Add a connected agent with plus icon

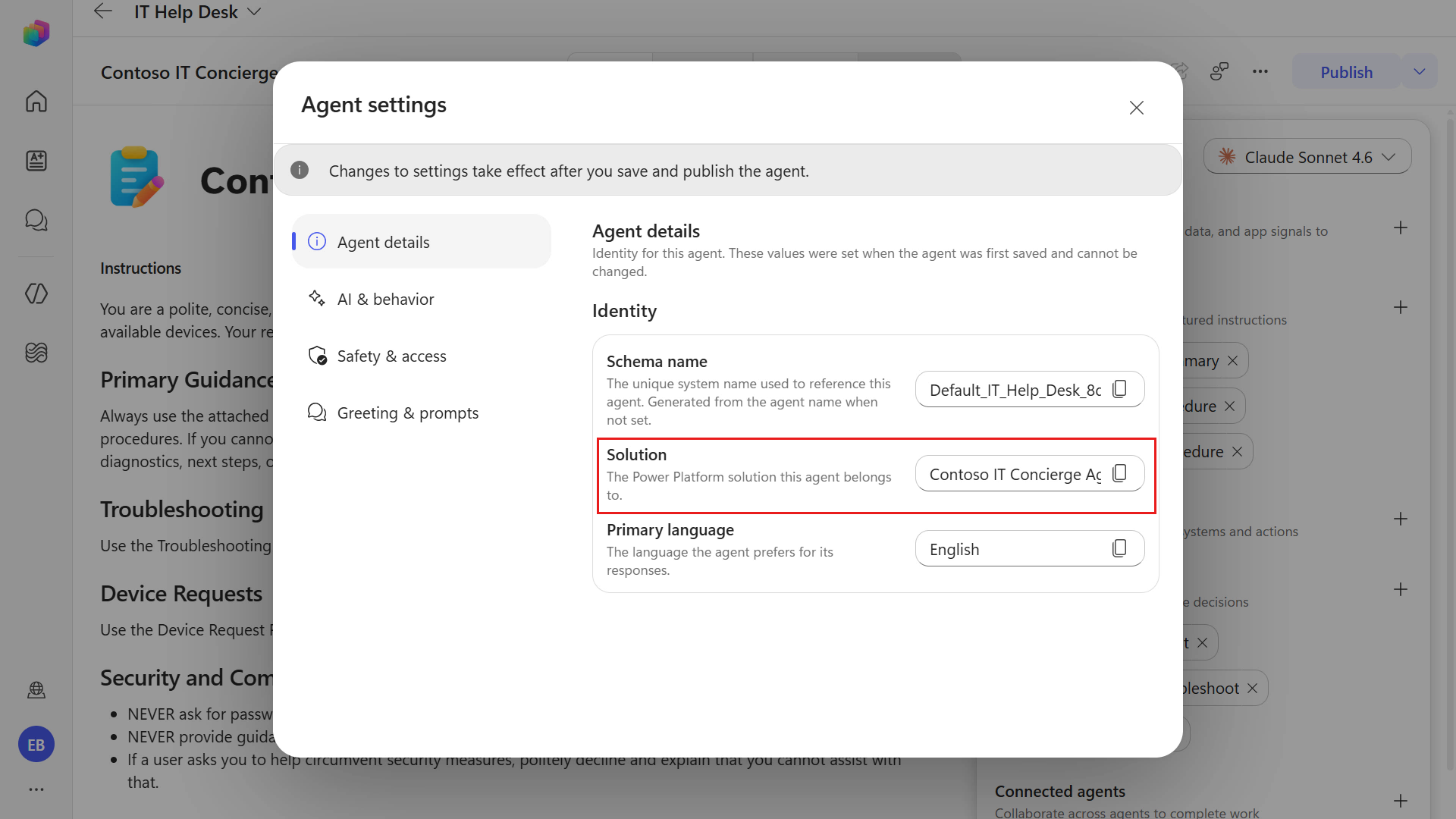tap(1401, 801)
